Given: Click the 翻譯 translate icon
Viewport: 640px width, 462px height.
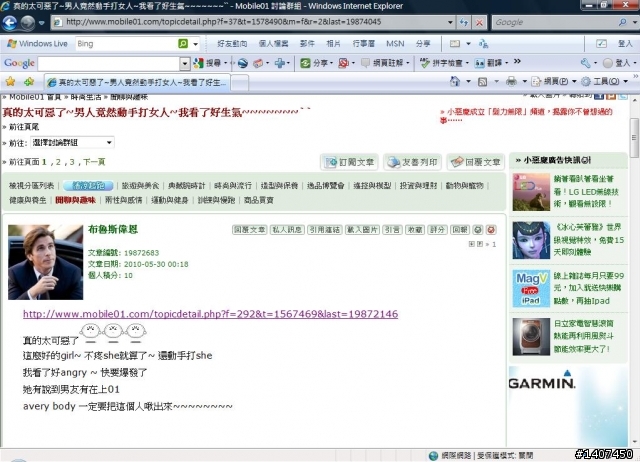Looking at the screenshot, I should click(480, 63).
